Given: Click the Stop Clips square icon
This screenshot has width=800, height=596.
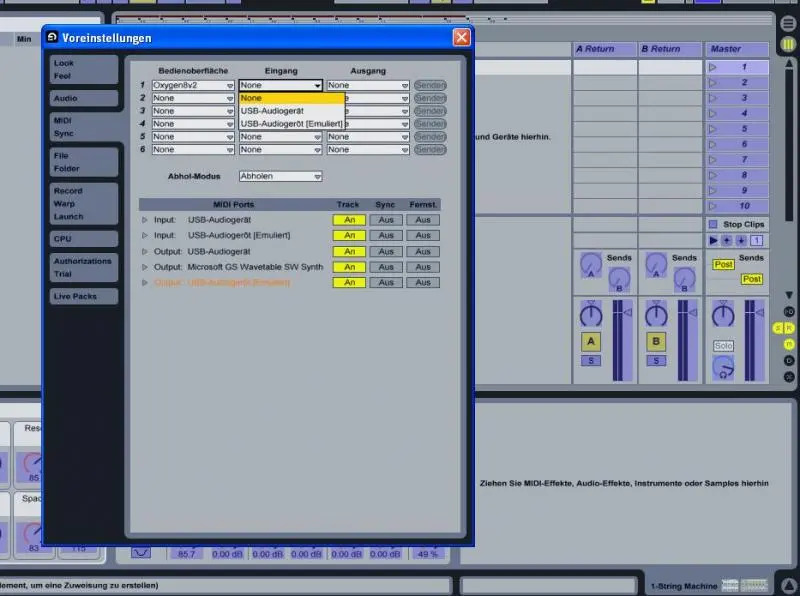Looking at the screenshot, I should tap(713, 224).
